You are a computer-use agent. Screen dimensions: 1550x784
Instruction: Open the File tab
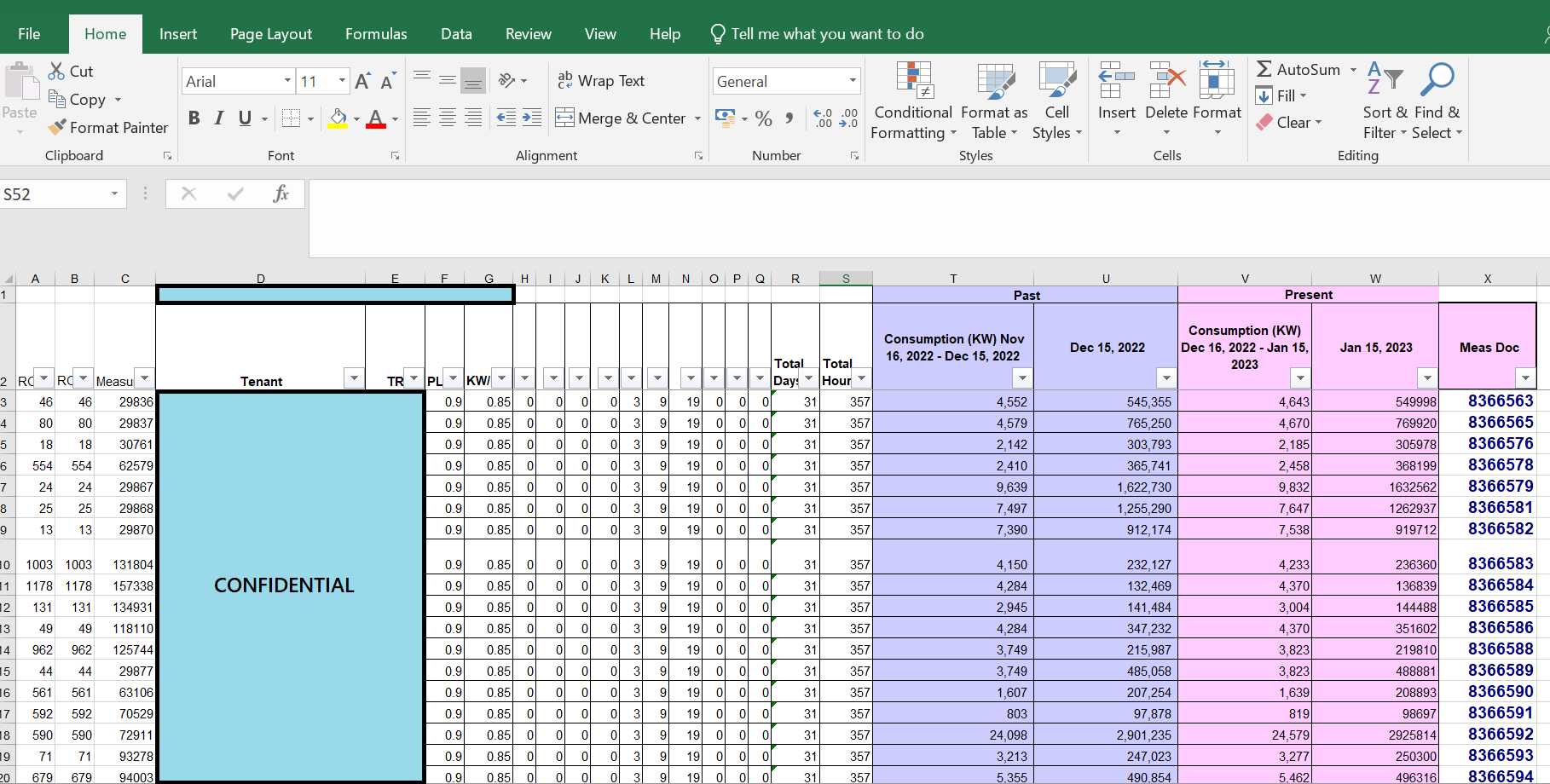coord(29,34)
